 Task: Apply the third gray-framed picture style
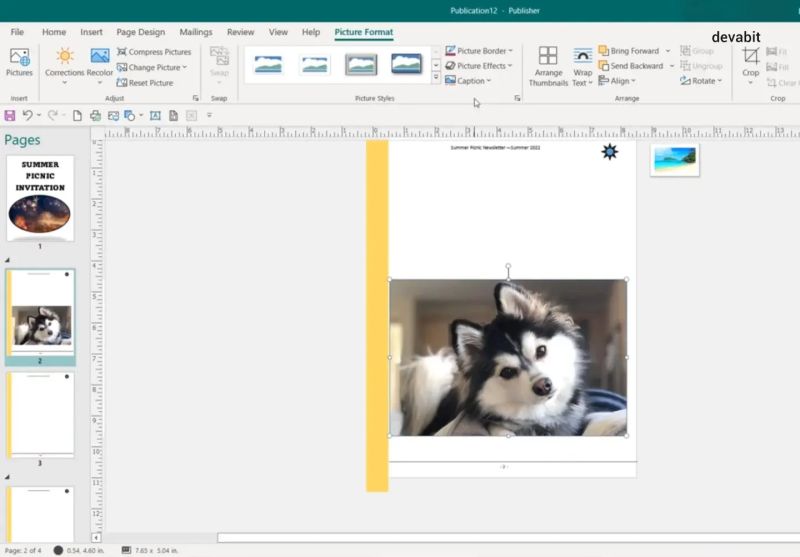click(361, 65)
